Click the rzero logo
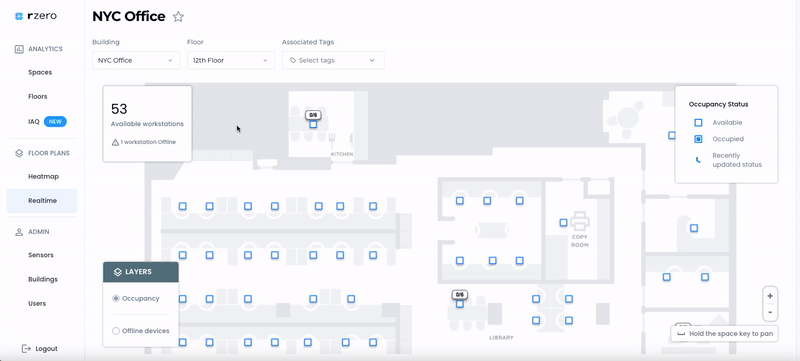The width and height of the screenshot is (800, 361). pyautogui.click(x=36, y=16)
